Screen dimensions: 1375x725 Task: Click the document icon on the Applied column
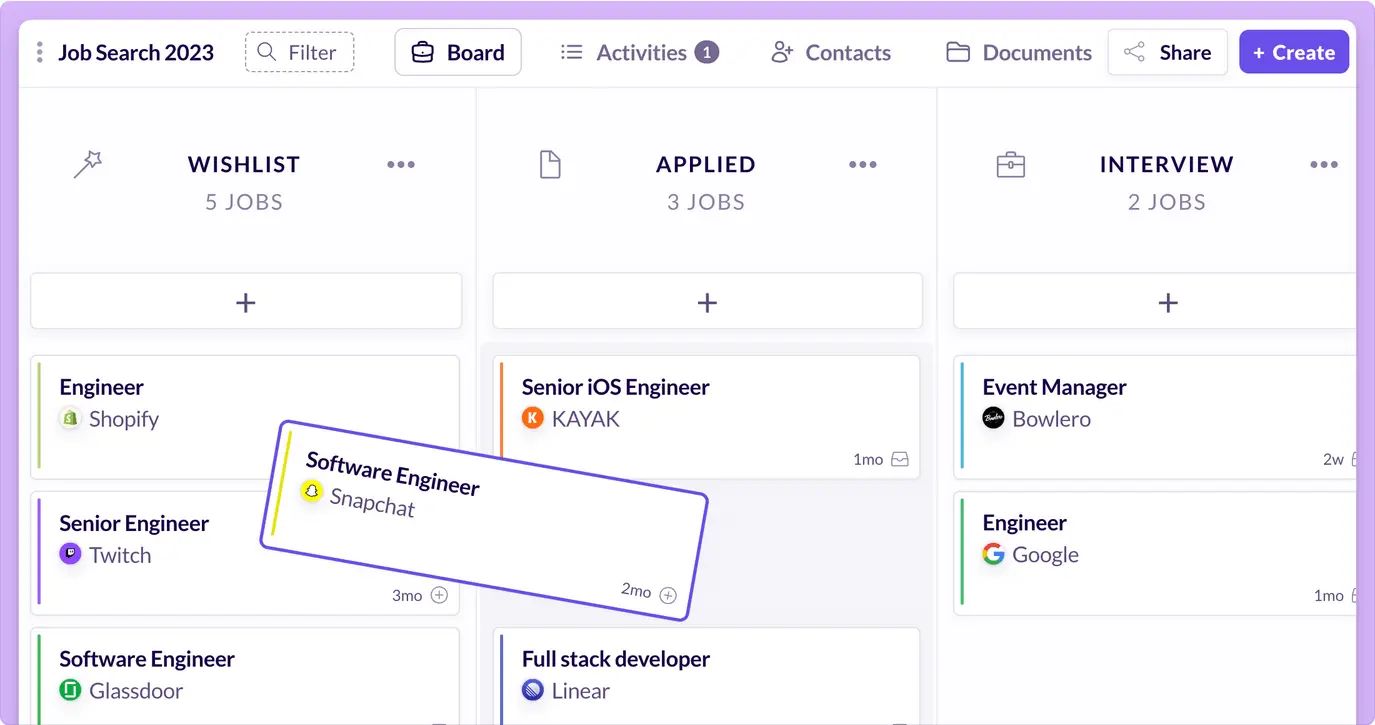click(550, 165)
